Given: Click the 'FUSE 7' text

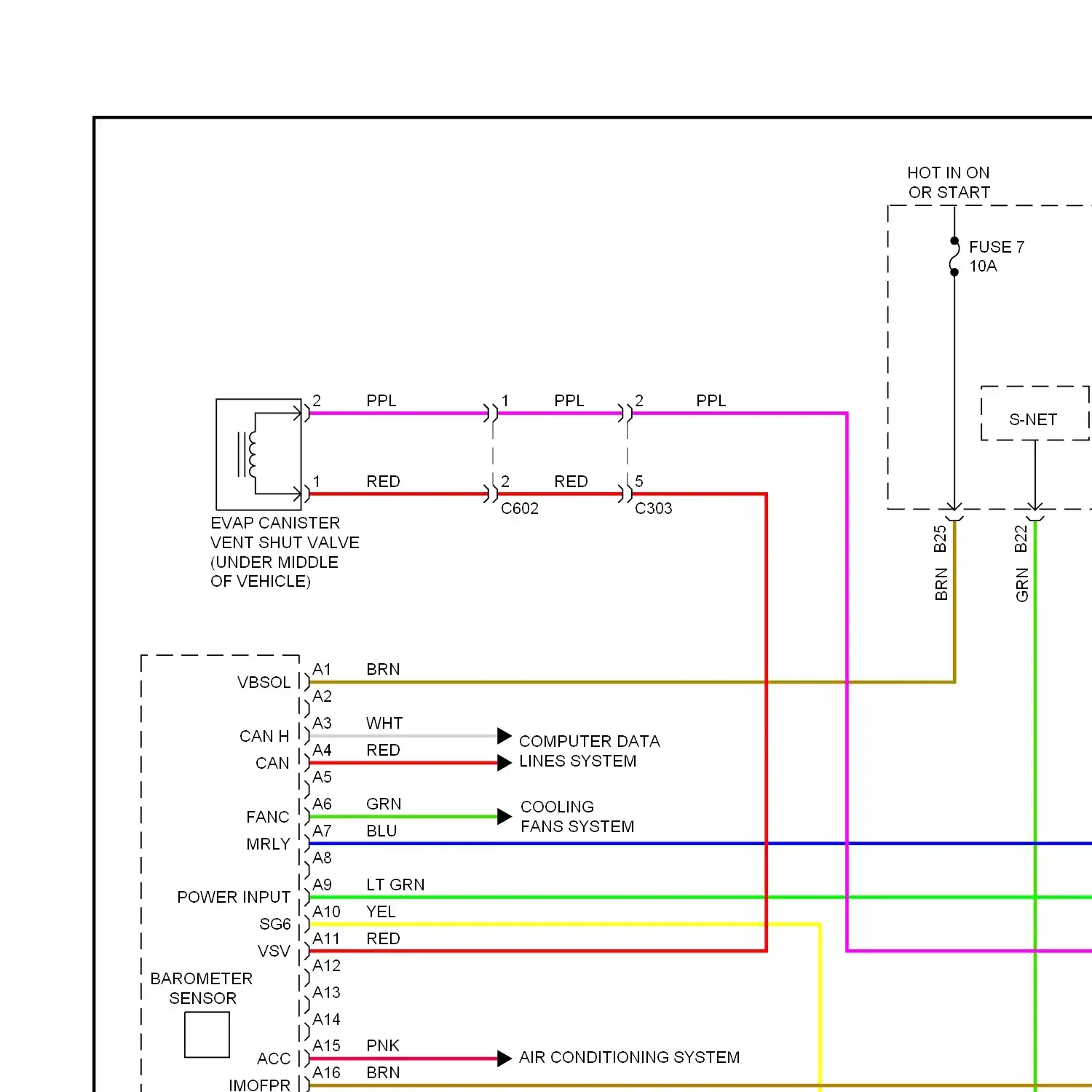Looking at the screenshot, I should [x=997, y=248].
